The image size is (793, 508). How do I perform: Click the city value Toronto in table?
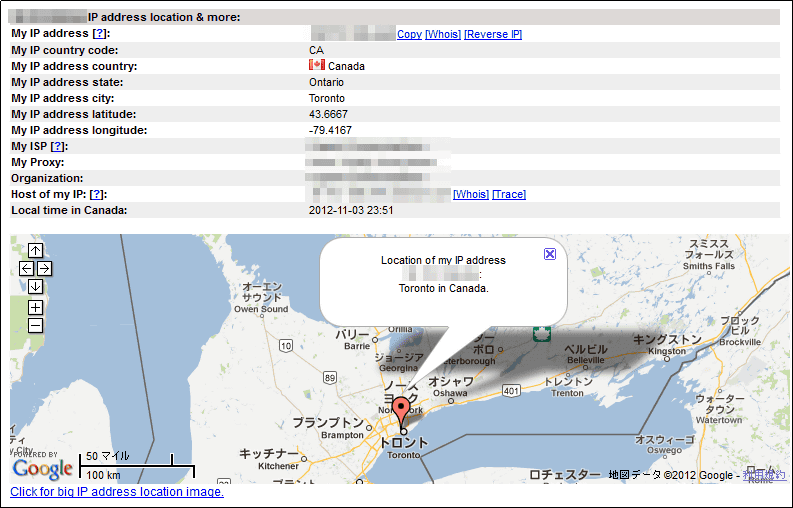(x=327, y=99)
